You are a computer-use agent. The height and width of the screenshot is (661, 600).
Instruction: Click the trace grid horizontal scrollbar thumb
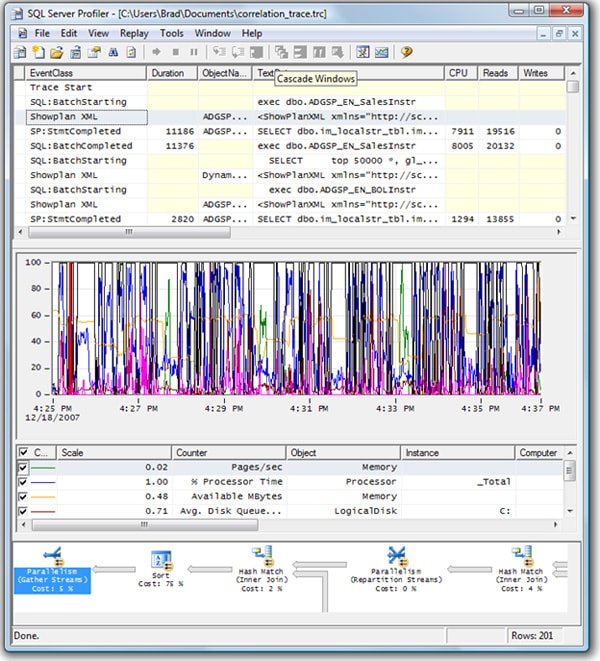click(129, 232)
